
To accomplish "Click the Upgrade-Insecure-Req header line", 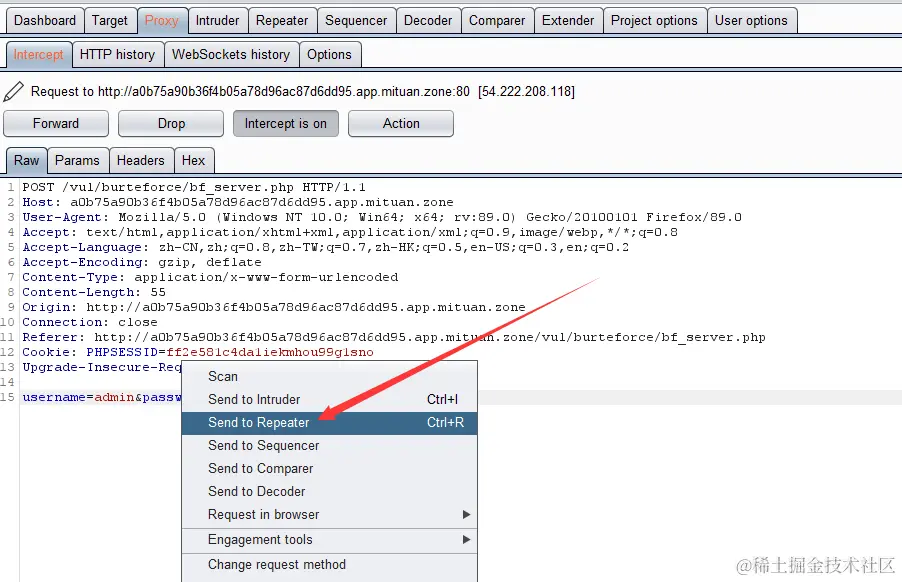I will 102,367.
